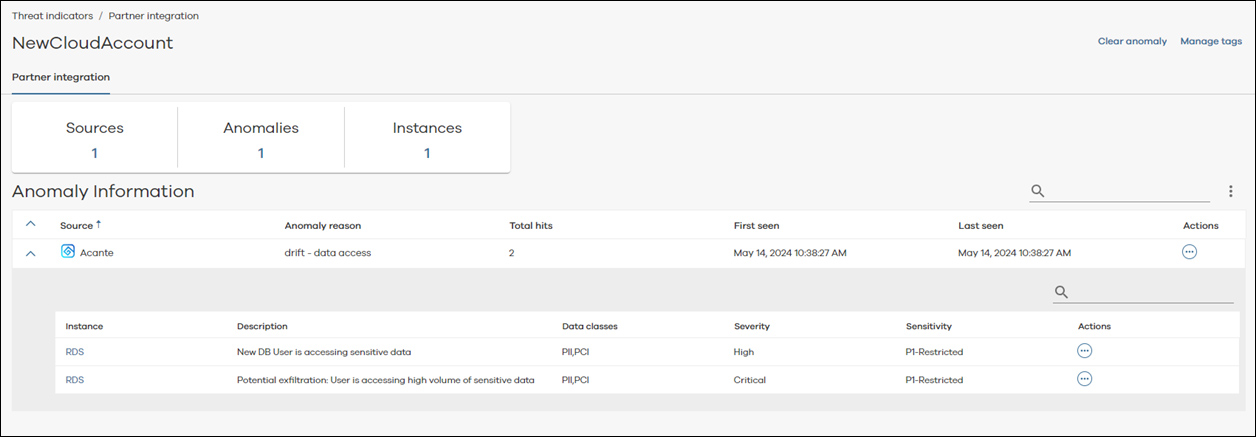
Task: Click the Instances count value
Action: [427, 153]
